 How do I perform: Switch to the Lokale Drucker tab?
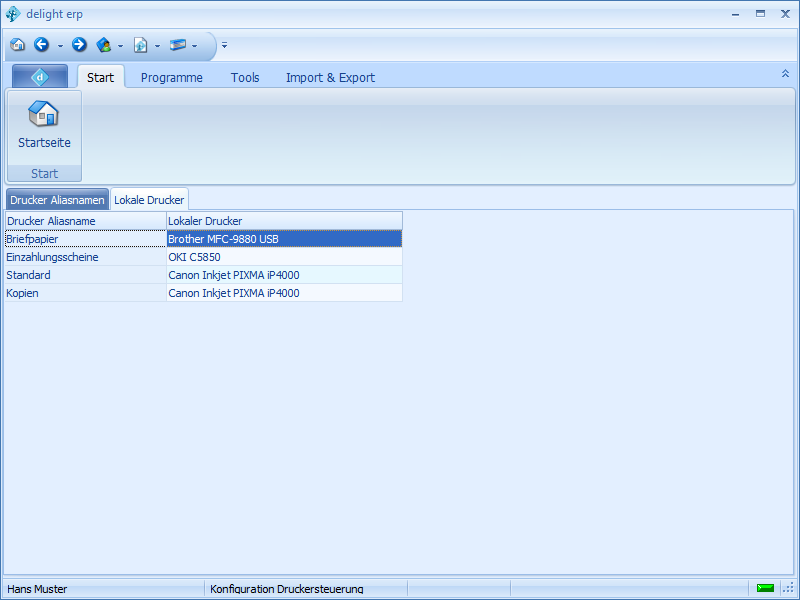click(x=149, y=200)
